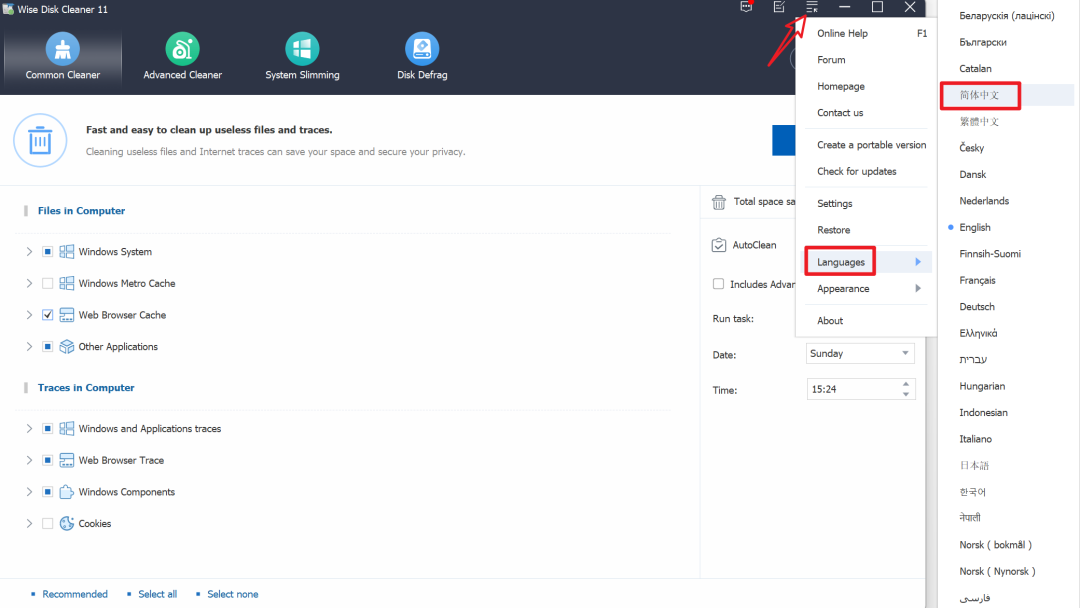Enable the Cookies checkbox

(48, 523)
